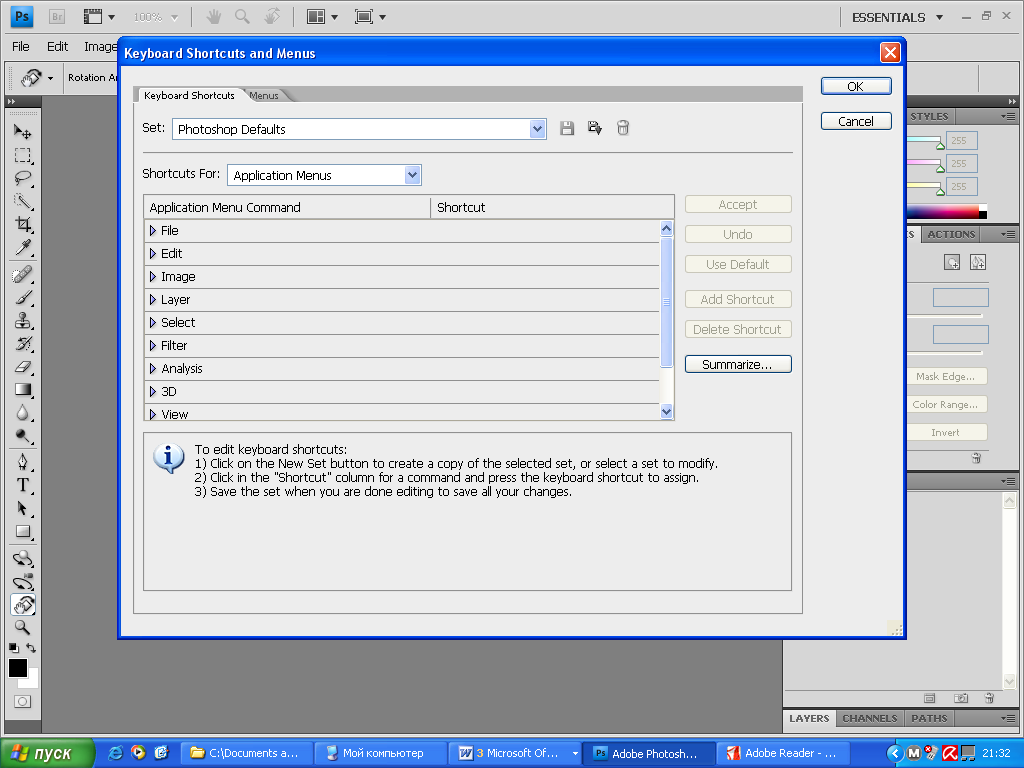Expand the Select menu command group

(153, 323)
